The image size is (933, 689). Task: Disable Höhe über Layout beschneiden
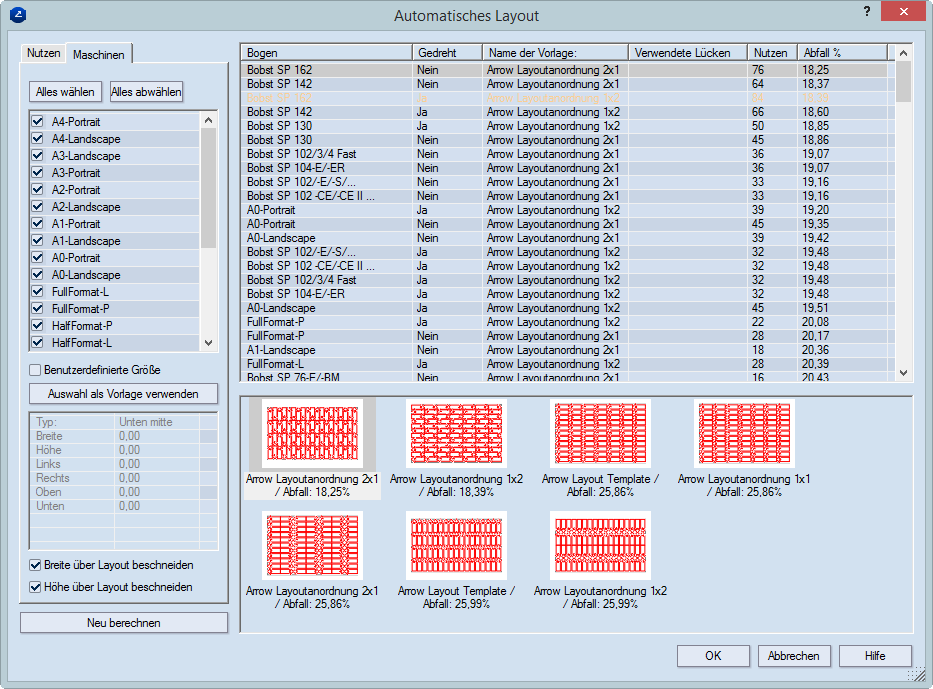click(x=37, y=587)
